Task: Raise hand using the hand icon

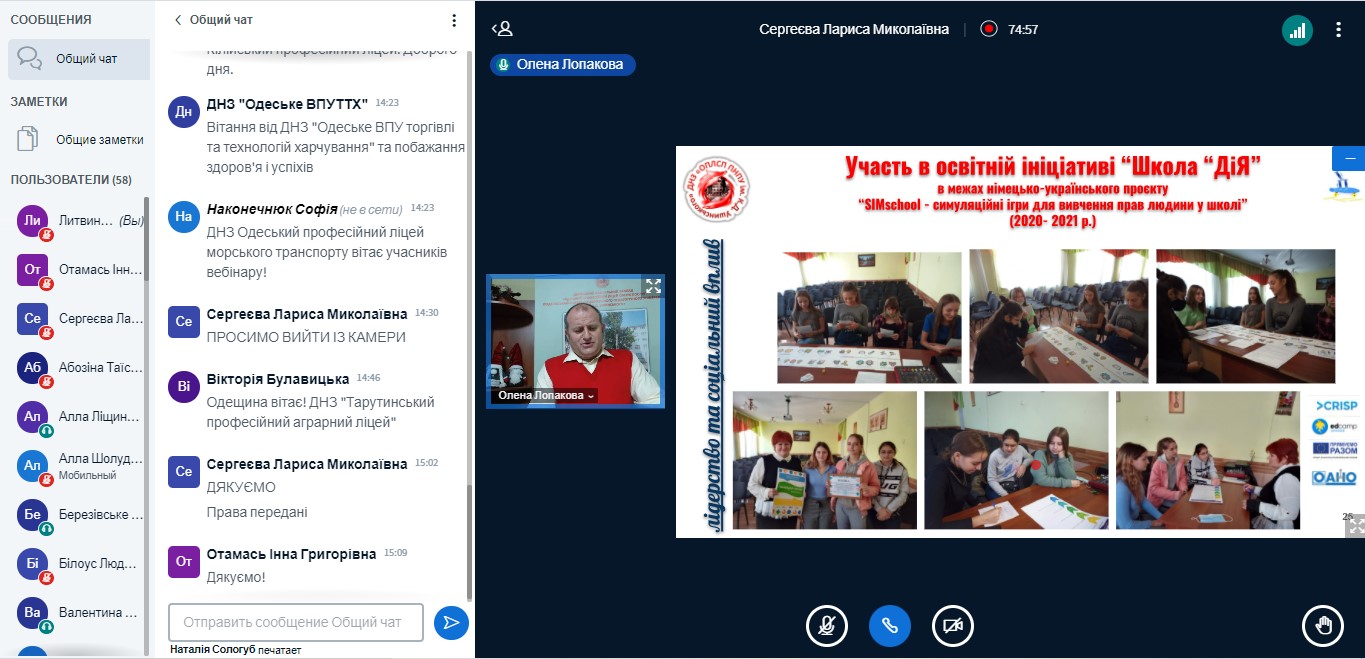Action: point(1323,626)
